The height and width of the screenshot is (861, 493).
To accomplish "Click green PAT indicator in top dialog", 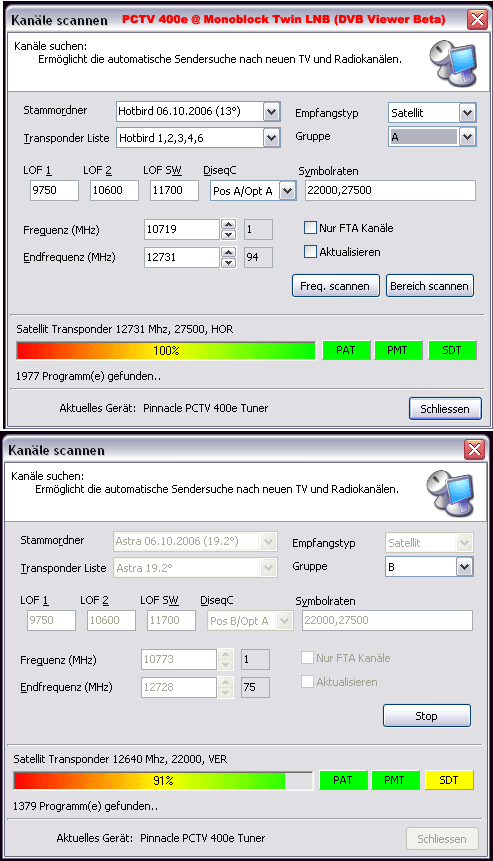I will tap(346, 350).
